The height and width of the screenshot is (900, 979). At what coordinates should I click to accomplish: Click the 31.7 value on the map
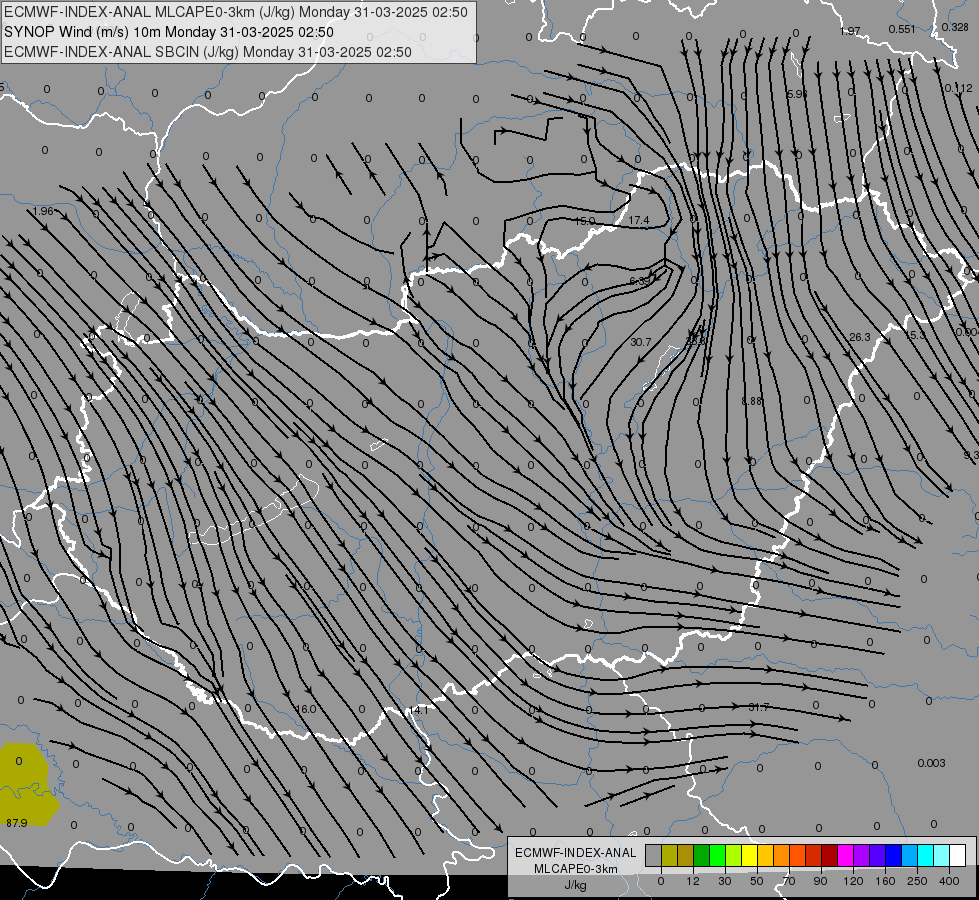759,707
